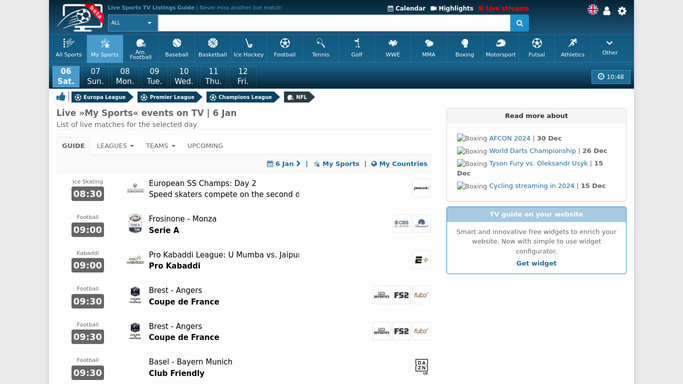Viewport: 683px width, 384px height.
Task: Click the thumbs-up favorites icon
Action: (x=61, y=97)
